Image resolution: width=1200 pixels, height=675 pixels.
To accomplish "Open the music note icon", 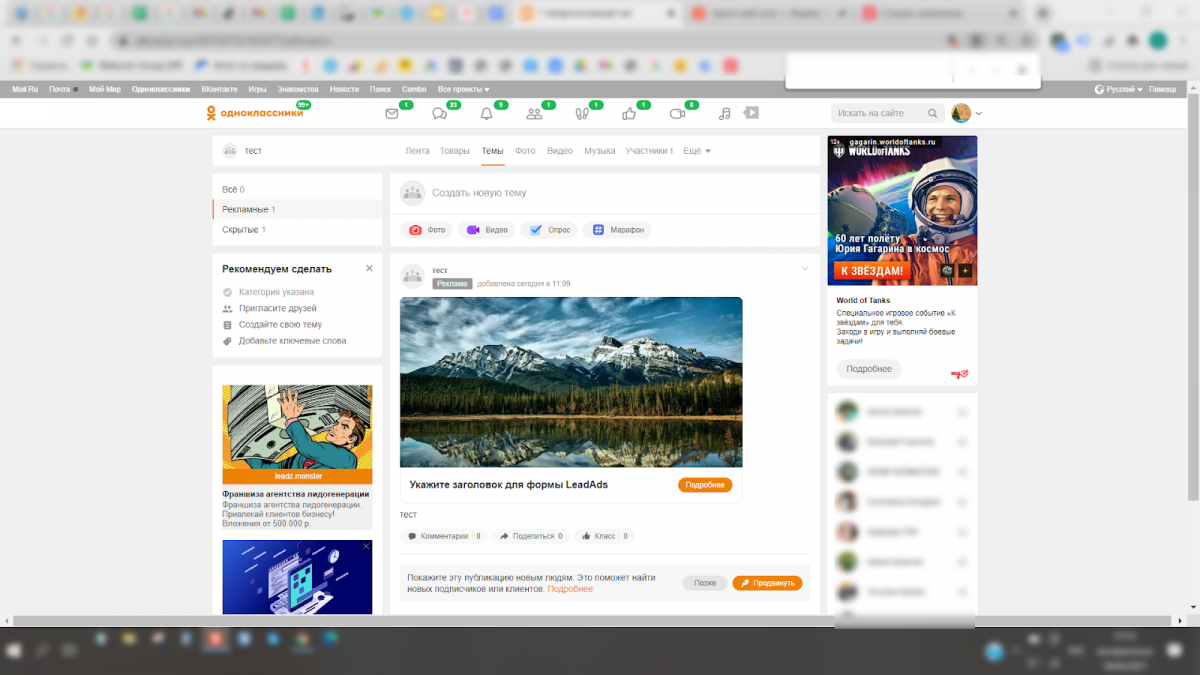I will pyautogui.click(x=725, y=114).
